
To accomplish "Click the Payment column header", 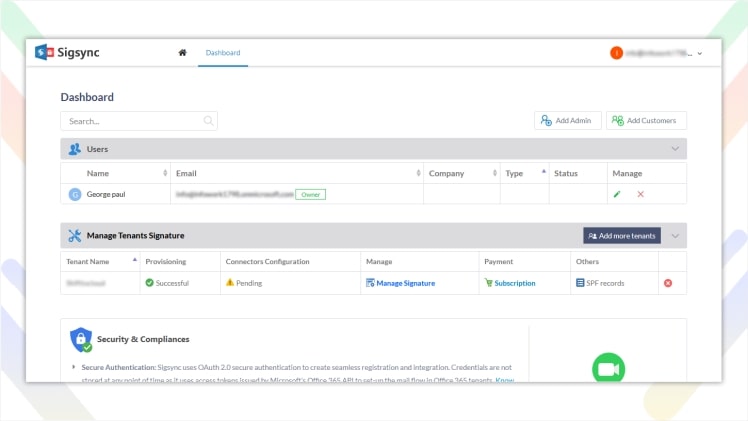I will 499,262.
